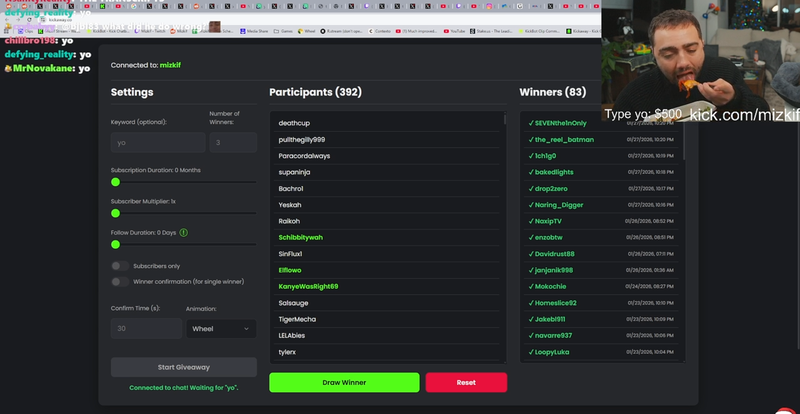Screen dimensions: 800x414
Task: Click winner Davidrust88
Action: coord(555,254)
